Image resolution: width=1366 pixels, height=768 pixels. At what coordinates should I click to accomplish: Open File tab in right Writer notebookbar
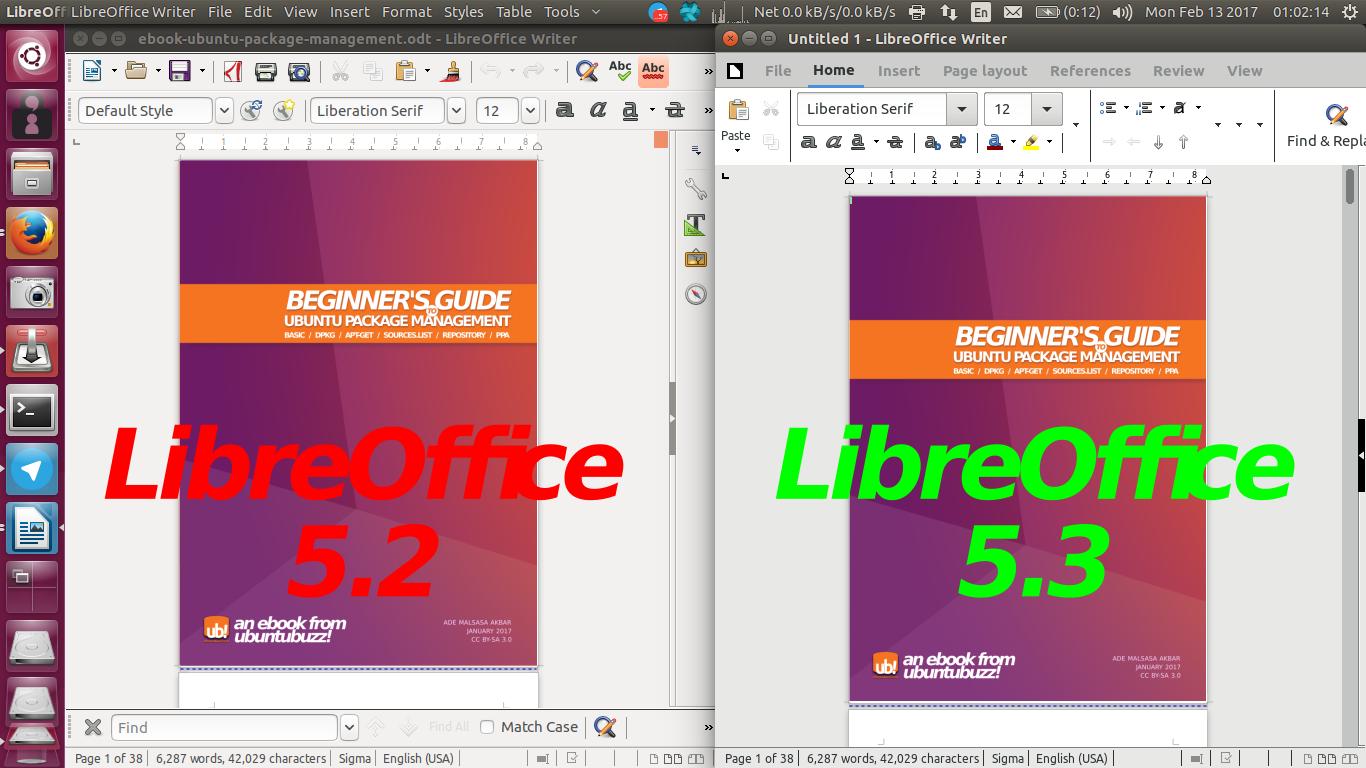(x=778, y=71)
